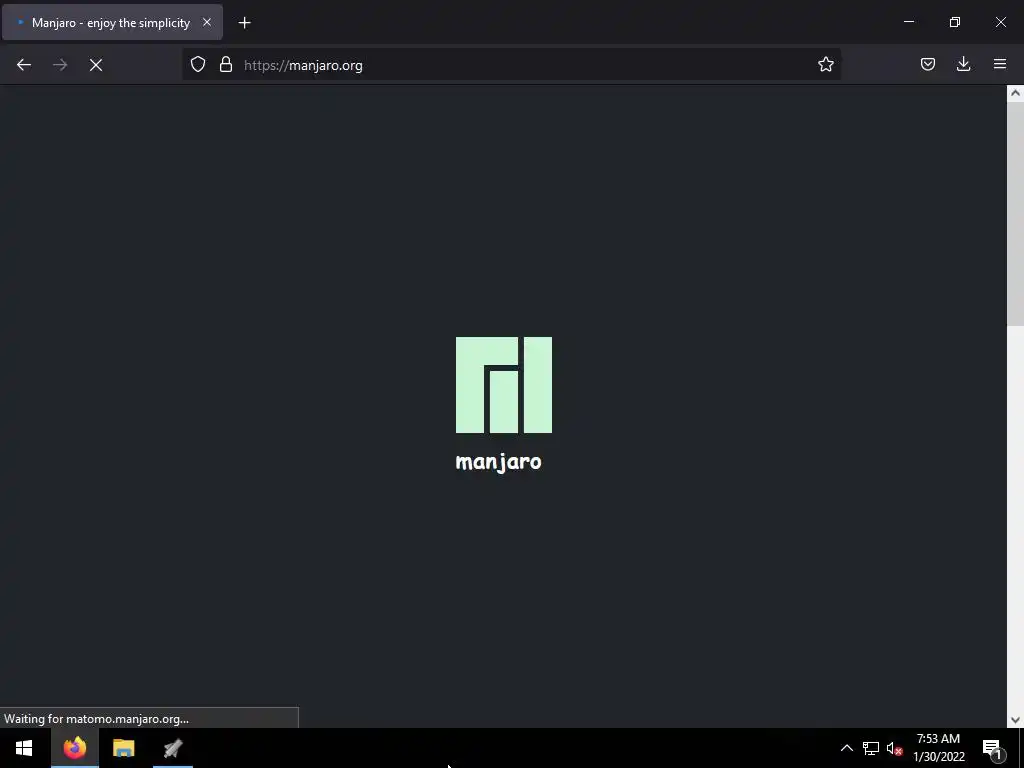Open the notification action center
Screen dimensions: 1024x768
coord(993,749)
